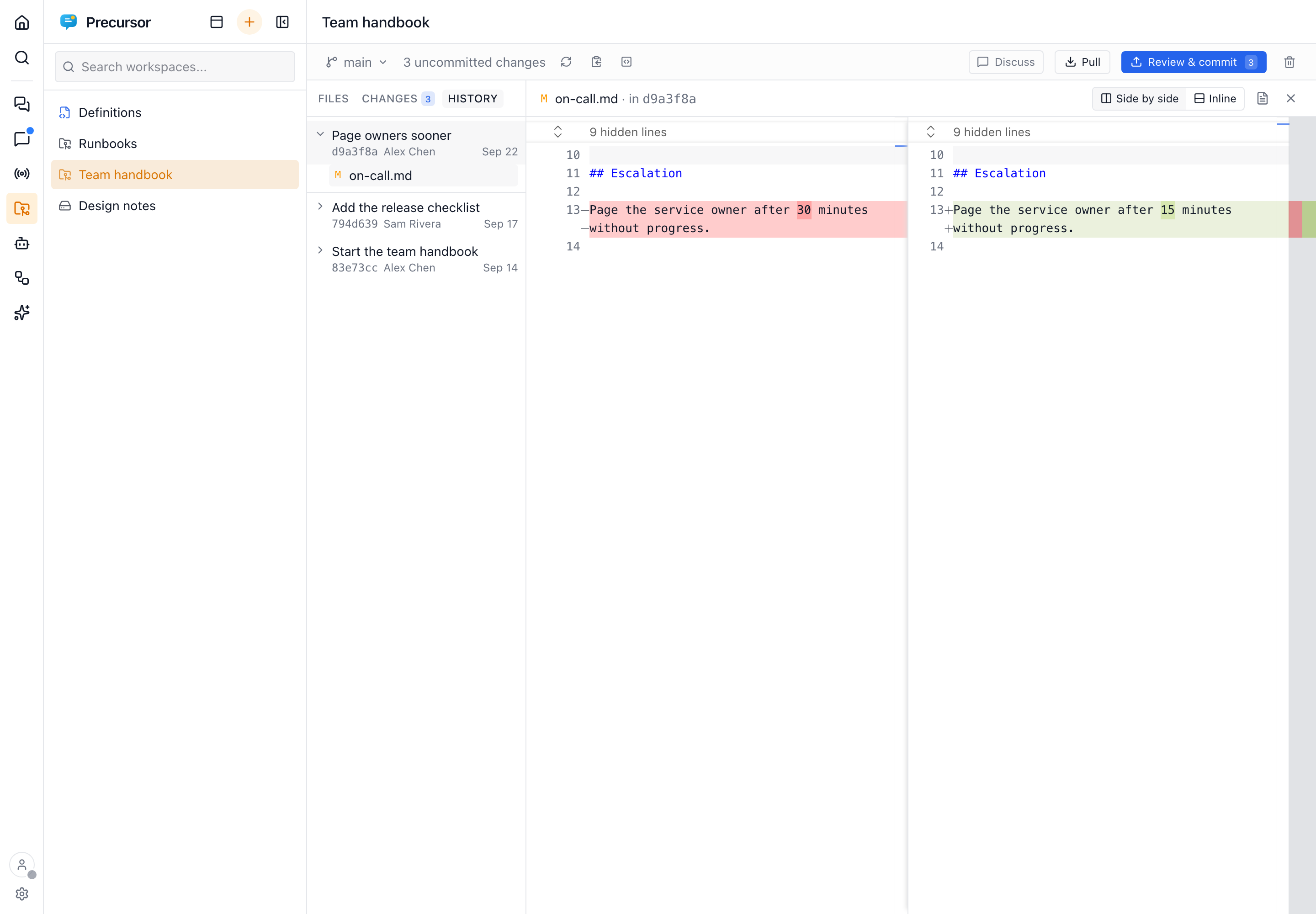Click the Pull button
1316x914 pixels.
(1082, 62)
